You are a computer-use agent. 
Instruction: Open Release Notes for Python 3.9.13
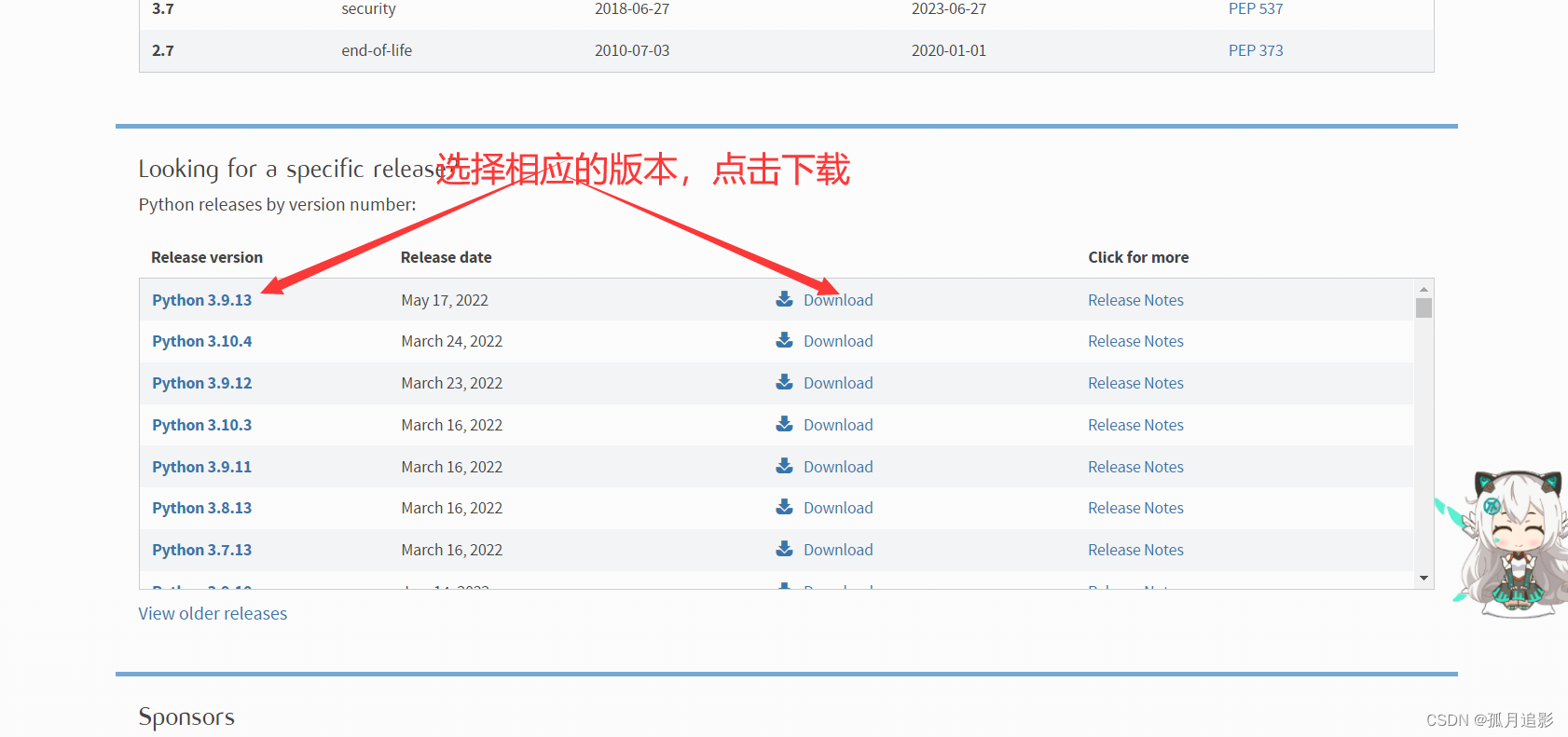[1135, 300]
